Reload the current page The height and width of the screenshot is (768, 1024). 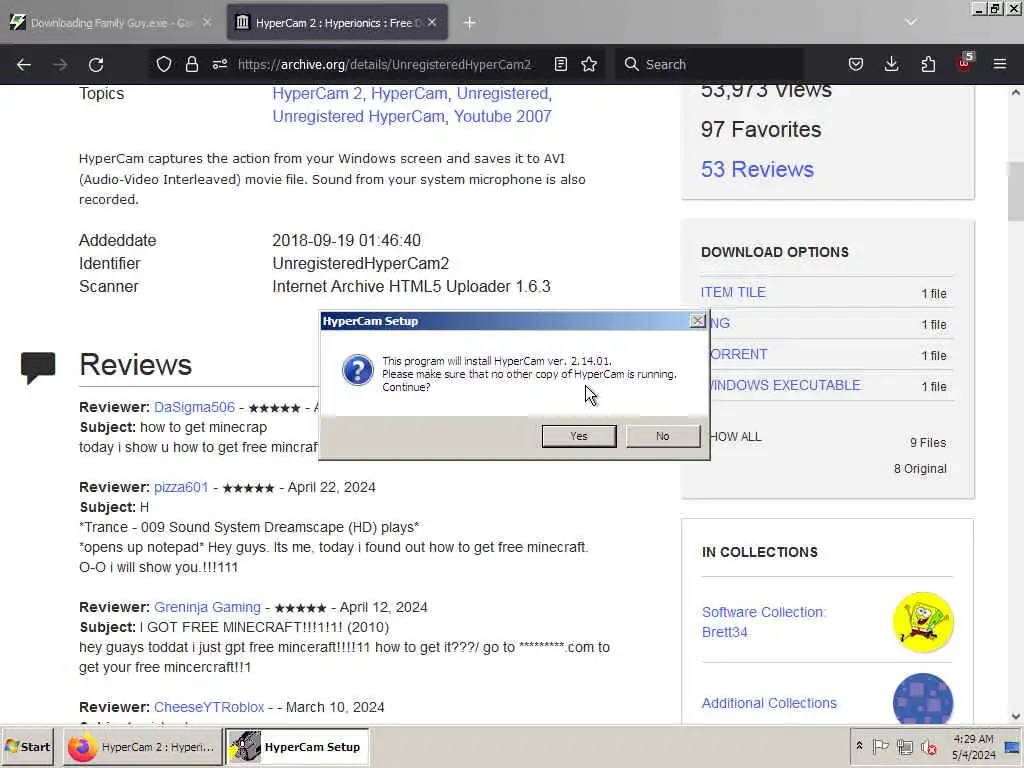click(x=96, y=64)
